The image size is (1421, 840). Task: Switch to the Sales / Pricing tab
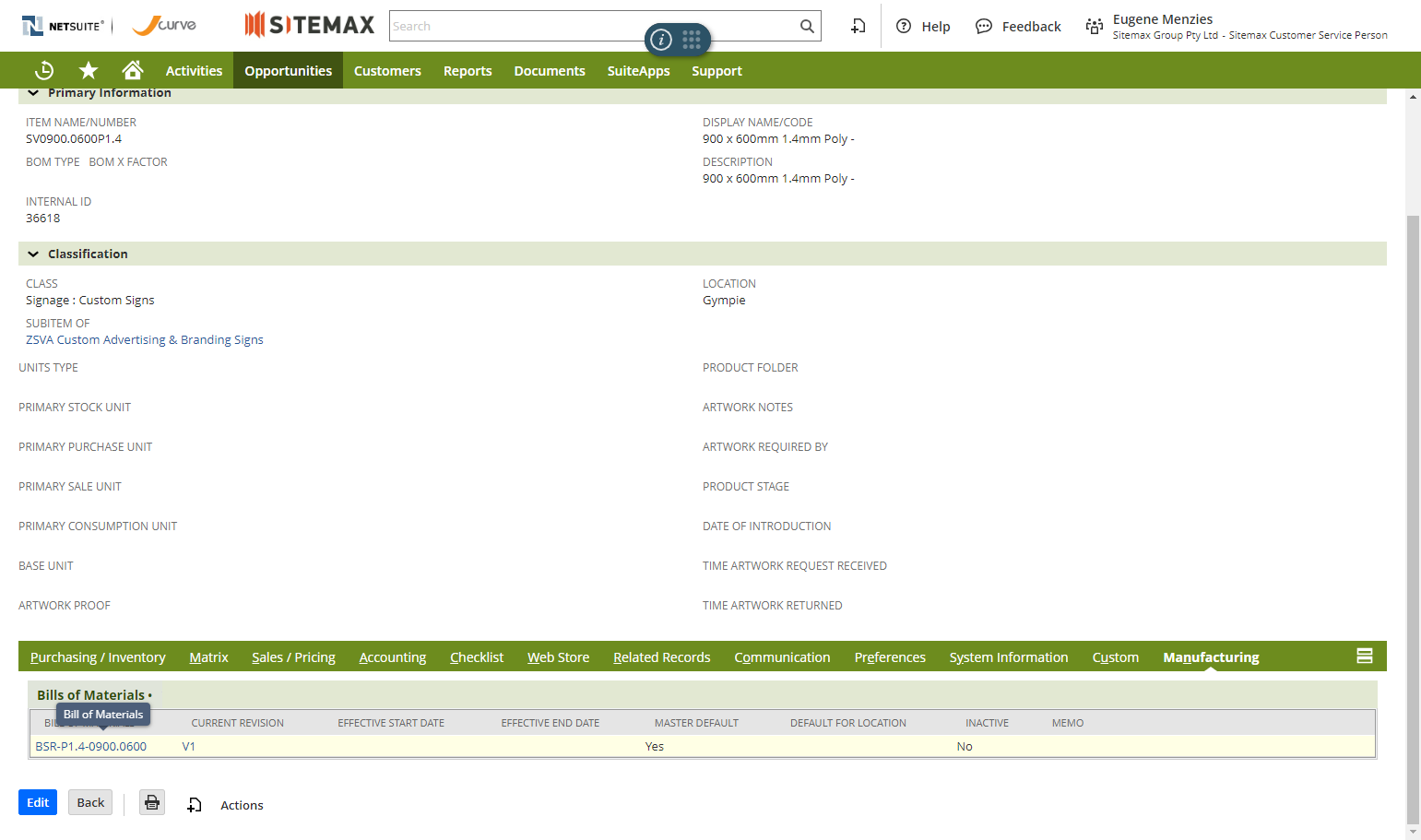point(293,657)
